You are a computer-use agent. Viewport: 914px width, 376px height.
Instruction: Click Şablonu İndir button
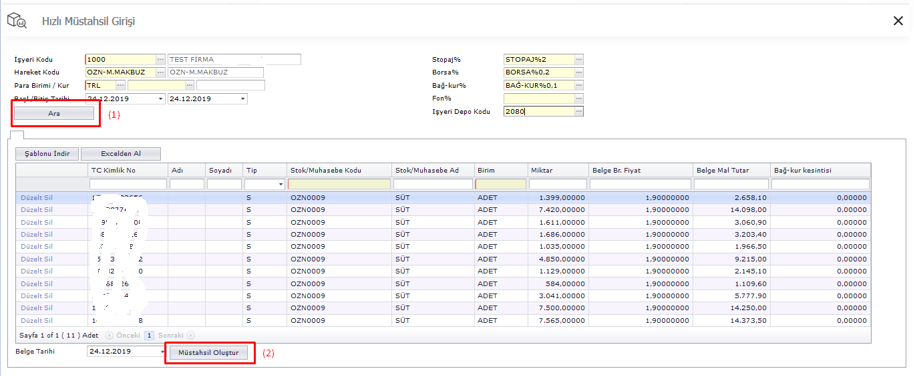coord(47,154)
